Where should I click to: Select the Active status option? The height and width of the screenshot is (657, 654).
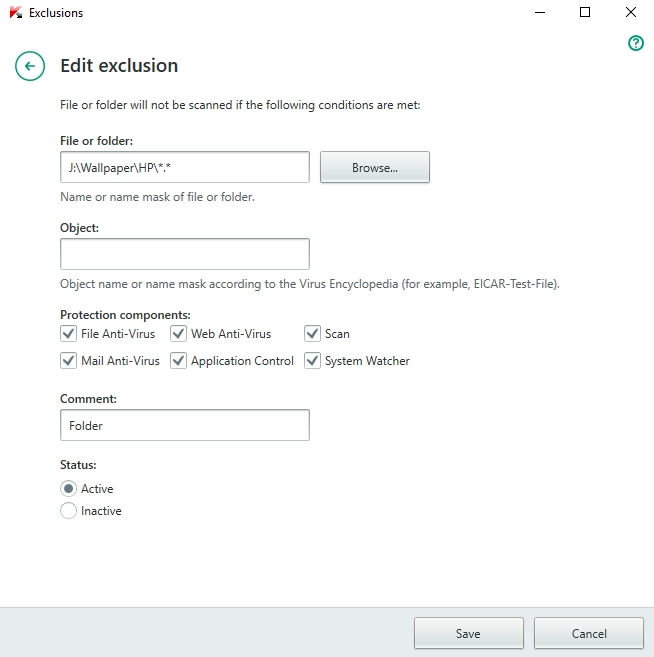[x=69, y=489]
